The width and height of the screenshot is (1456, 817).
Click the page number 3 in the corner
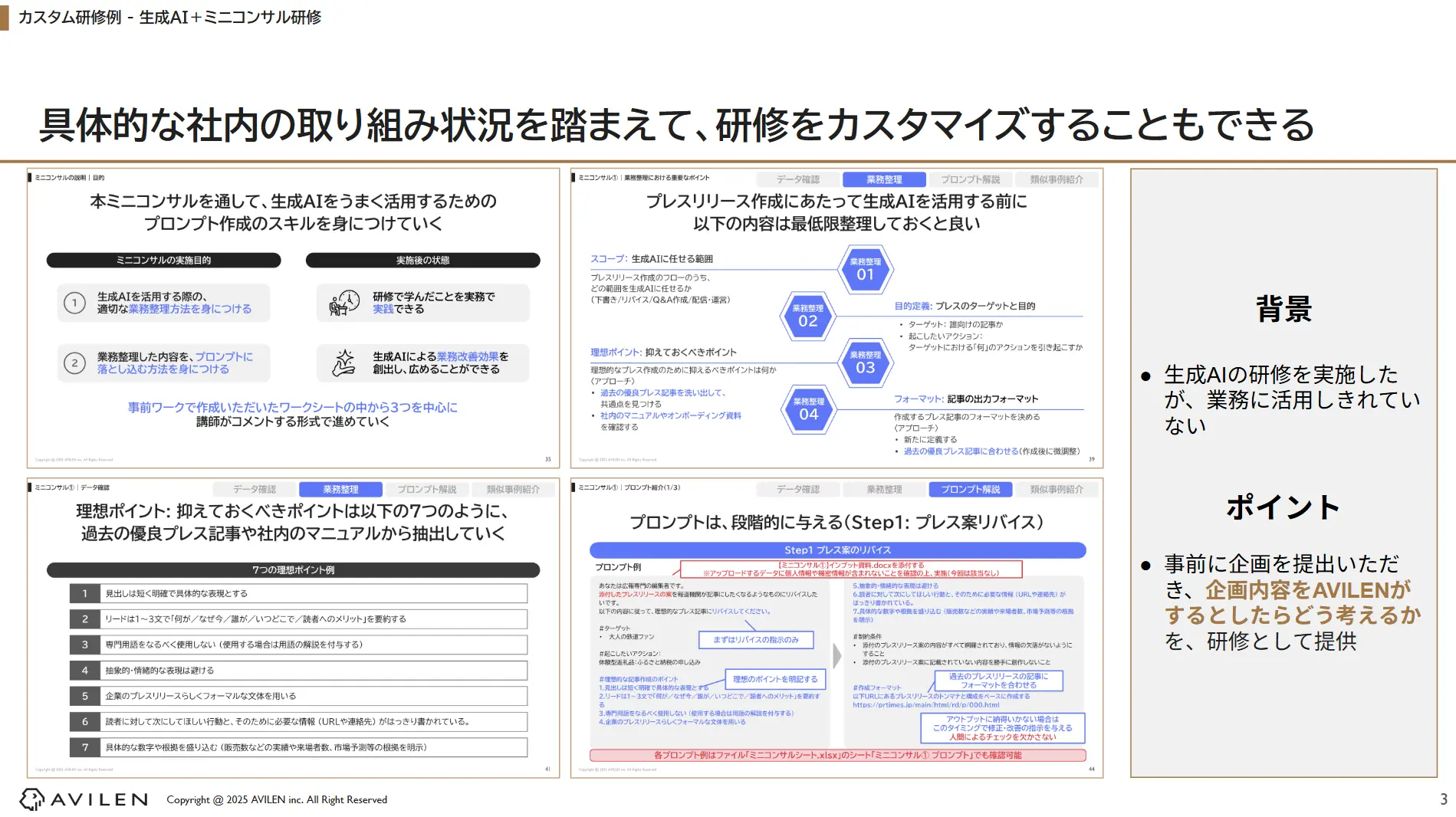(1444, 799)
